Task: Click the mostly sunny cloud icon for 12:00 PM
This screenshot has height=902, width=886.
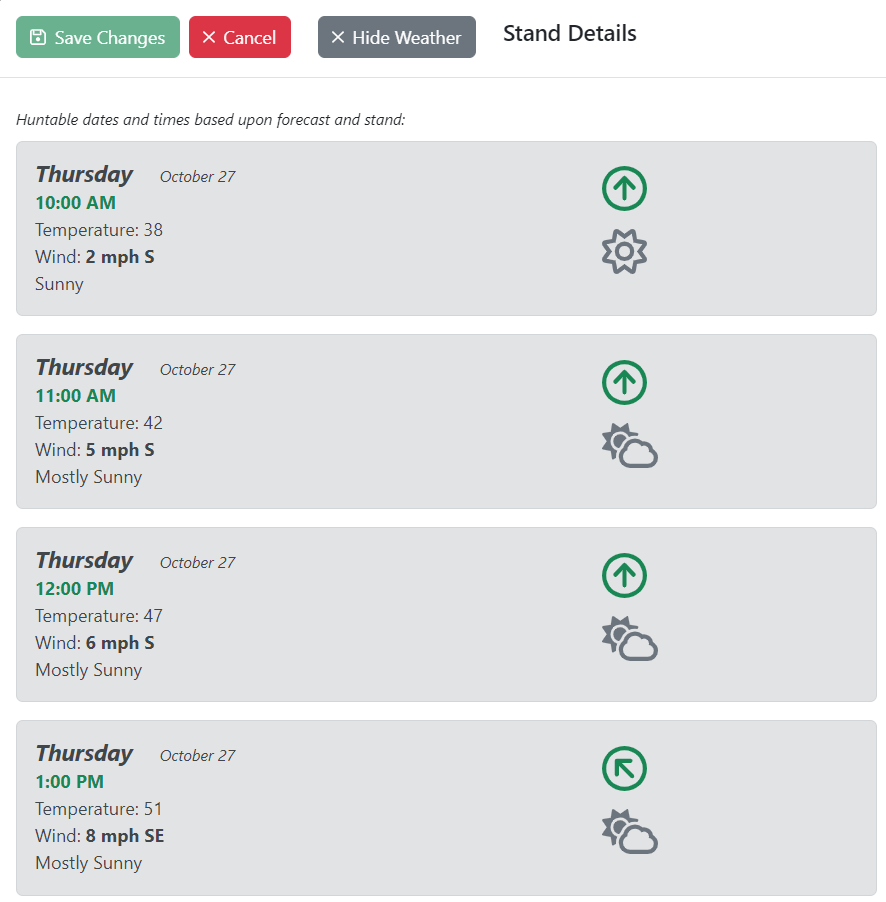Action: tap(630, 638)
